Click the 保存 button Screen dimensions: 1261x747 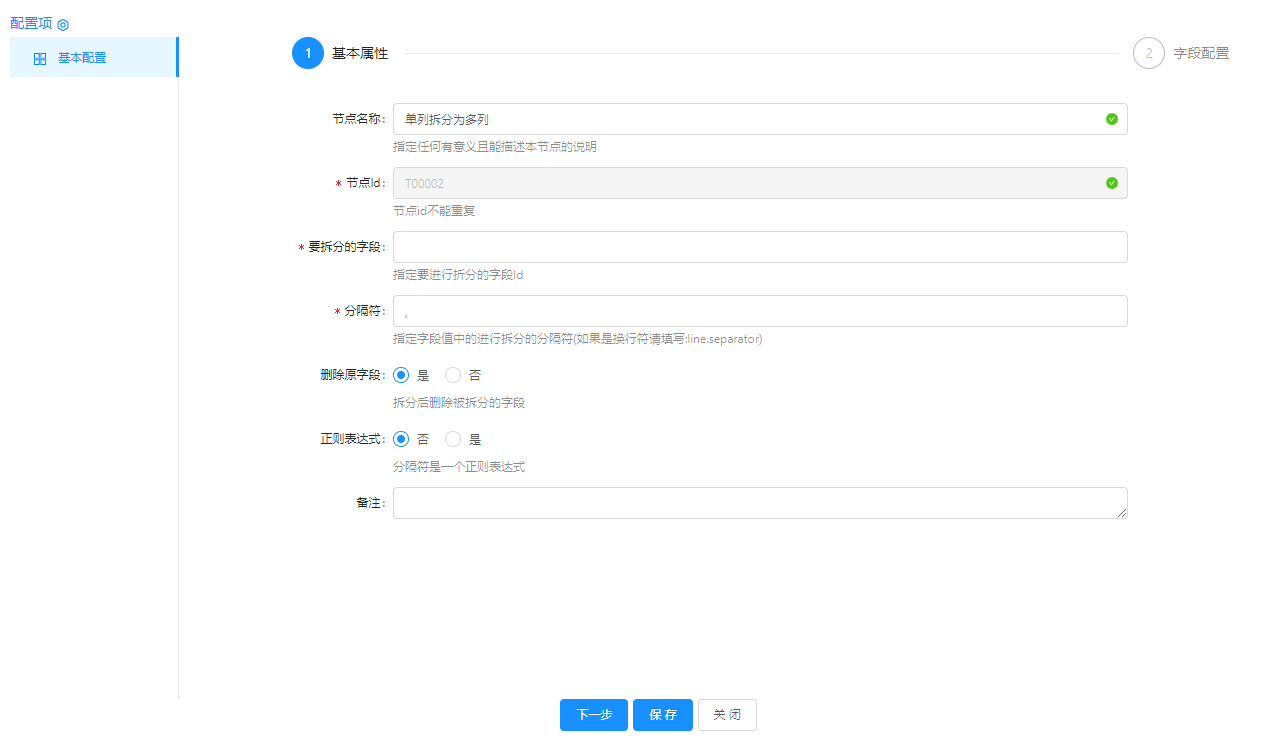pyautogui.click(x=663, y=715)
